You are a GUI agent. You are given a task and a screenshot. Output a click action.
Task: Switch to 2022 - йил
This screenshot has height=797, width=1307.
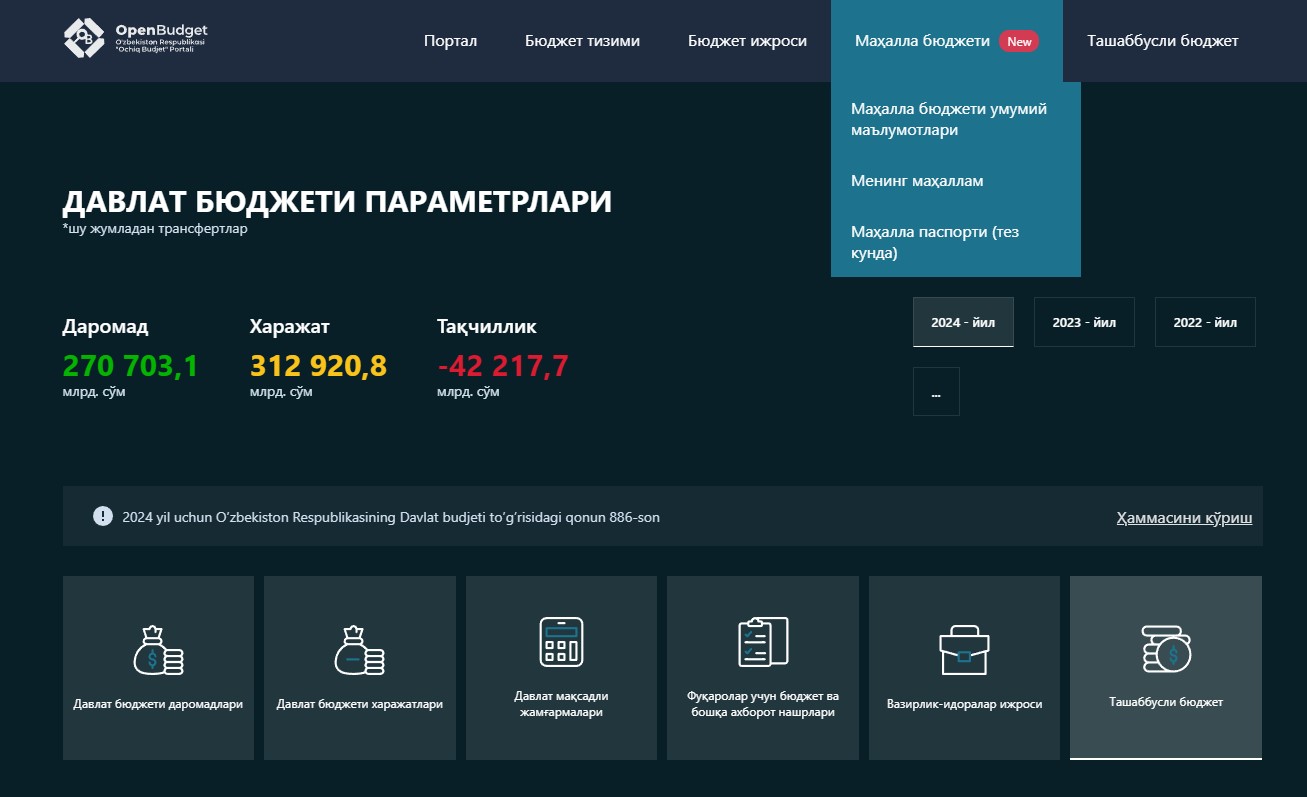tap(1205, 322)
